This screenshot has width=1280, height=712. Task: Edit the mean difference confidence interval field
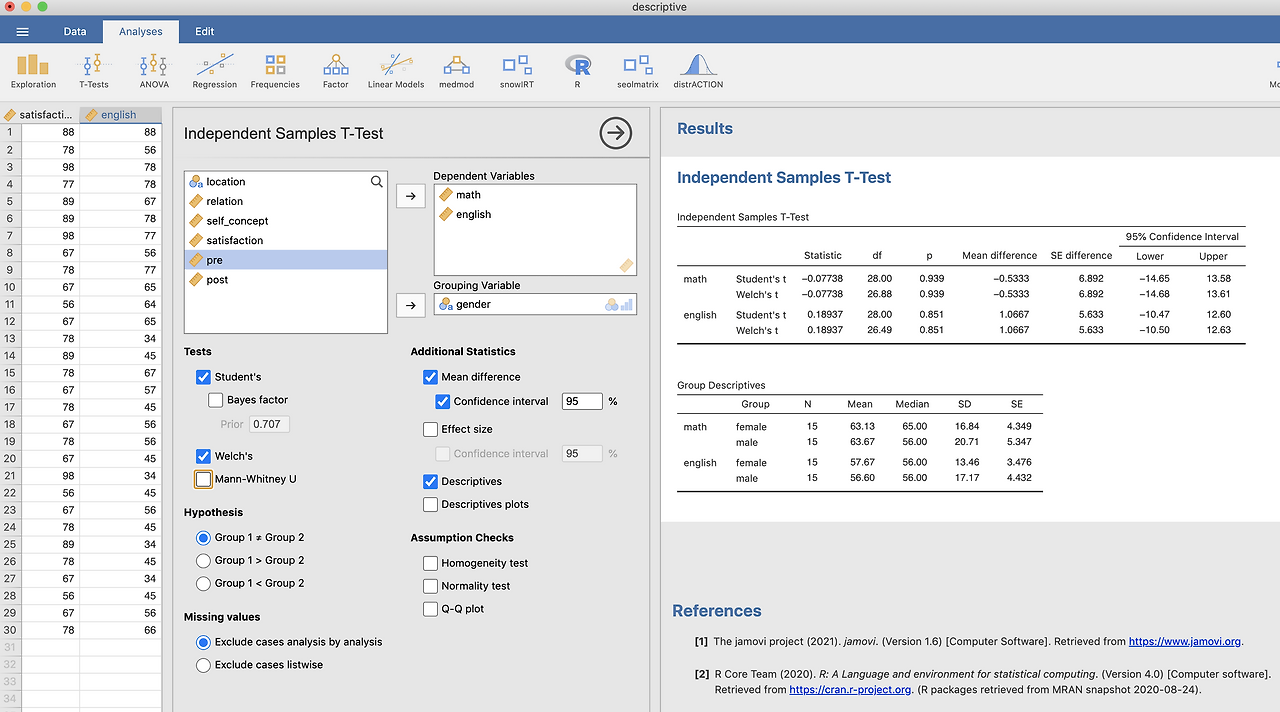(x=582, y=401)
